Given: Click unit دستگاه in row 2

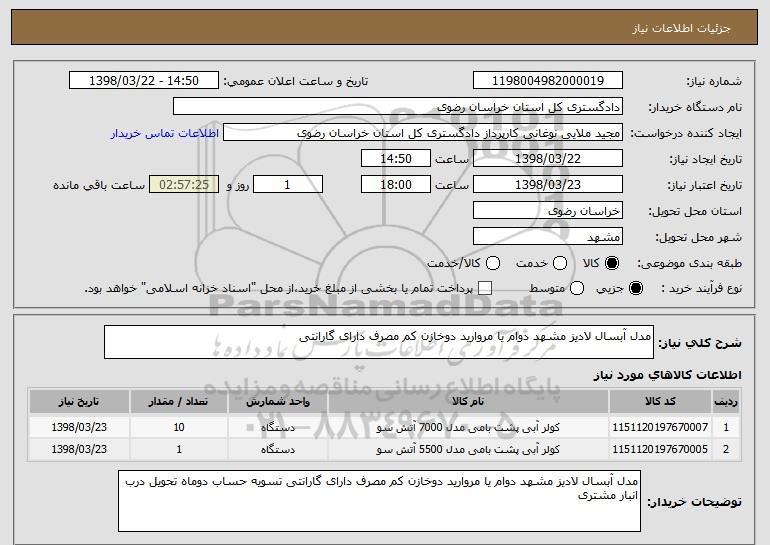Looking at the screenshot, I should tap(278, 449).
